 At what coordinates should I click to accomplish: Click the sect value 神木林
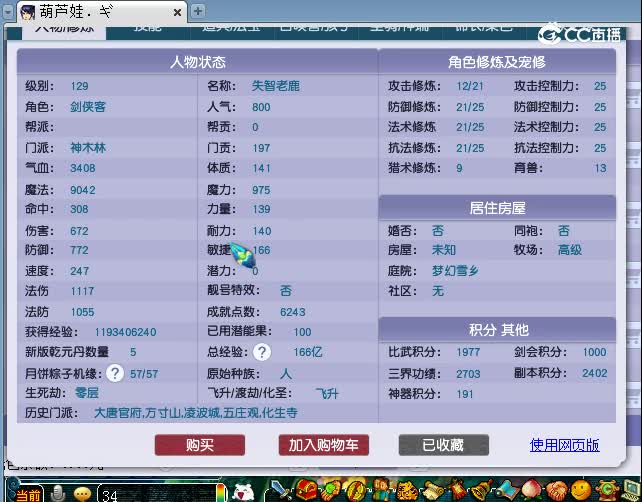(x=88, y=148)
